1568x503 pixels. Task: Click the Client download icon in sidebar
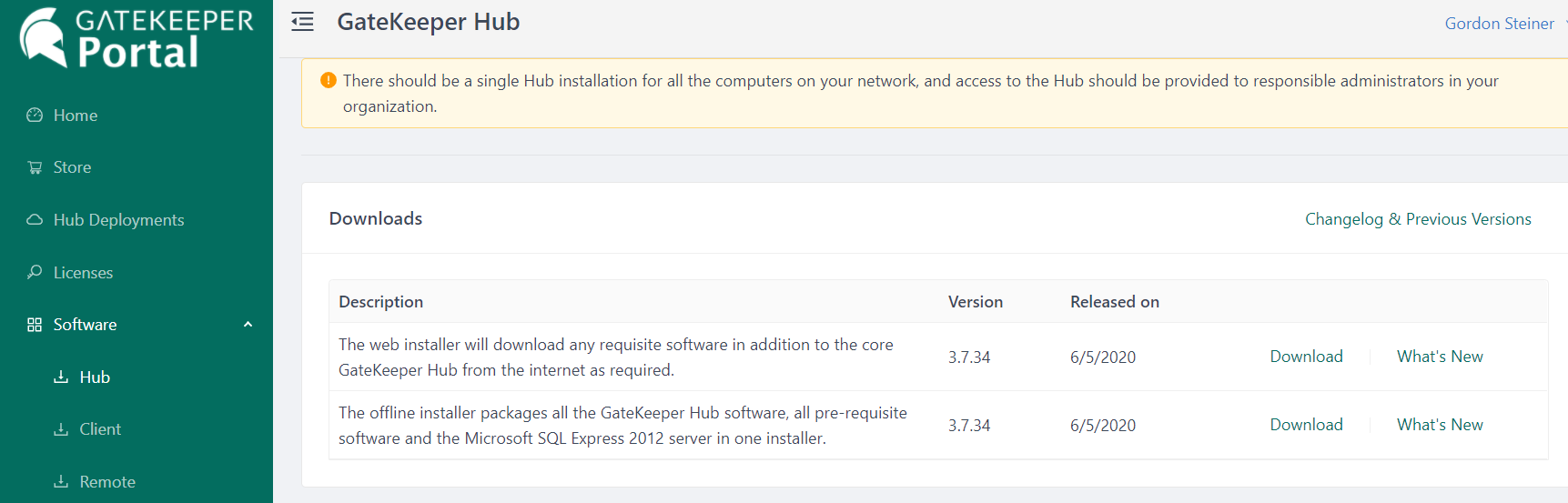click(x=61, y=429)
